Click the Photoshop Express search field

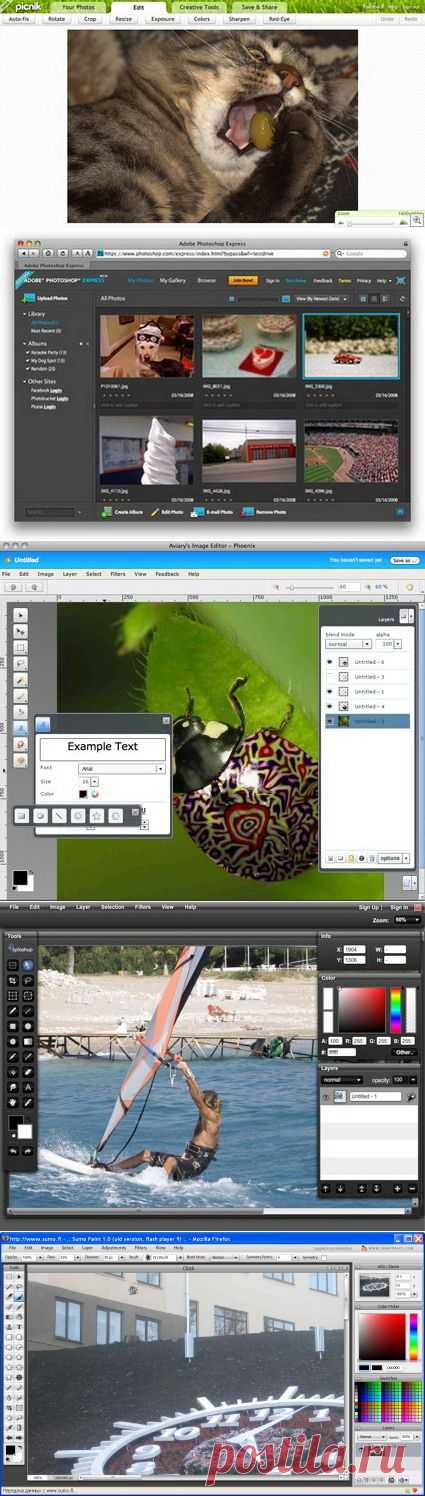tap(50, 512)
